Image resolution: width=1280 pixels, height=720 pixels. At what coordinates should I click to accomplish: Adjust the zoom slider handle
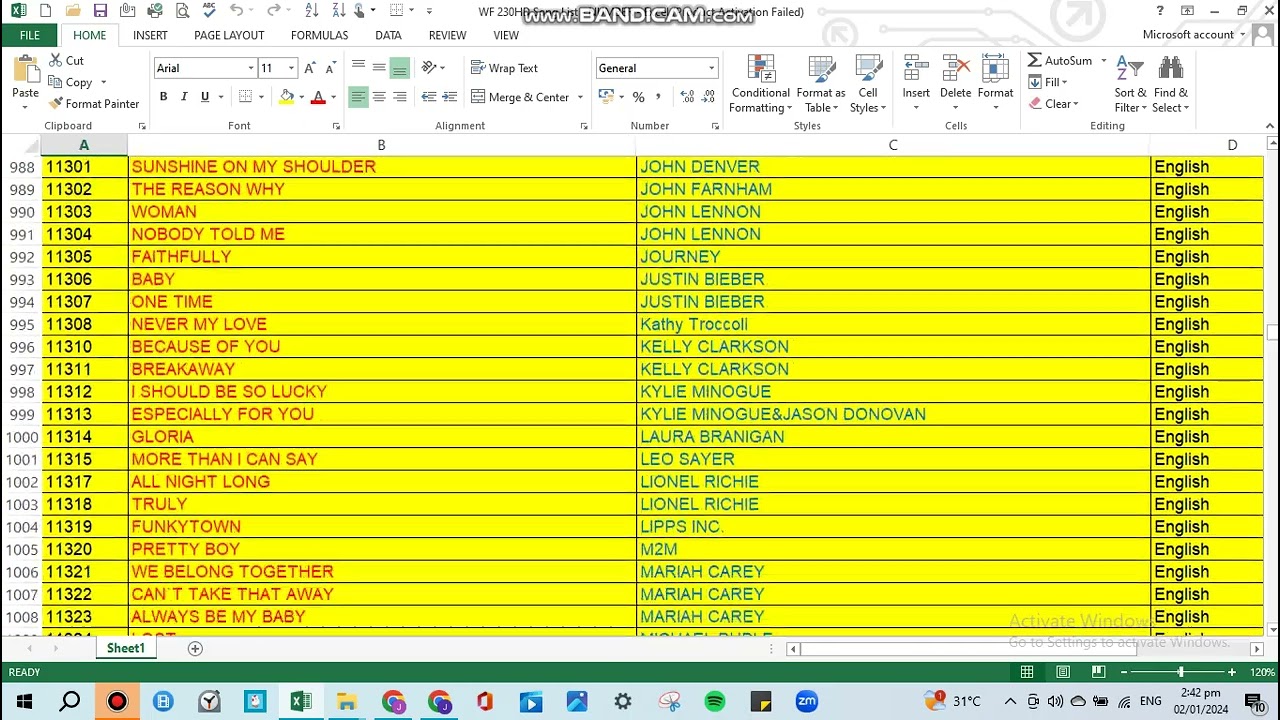point(1181,672)
